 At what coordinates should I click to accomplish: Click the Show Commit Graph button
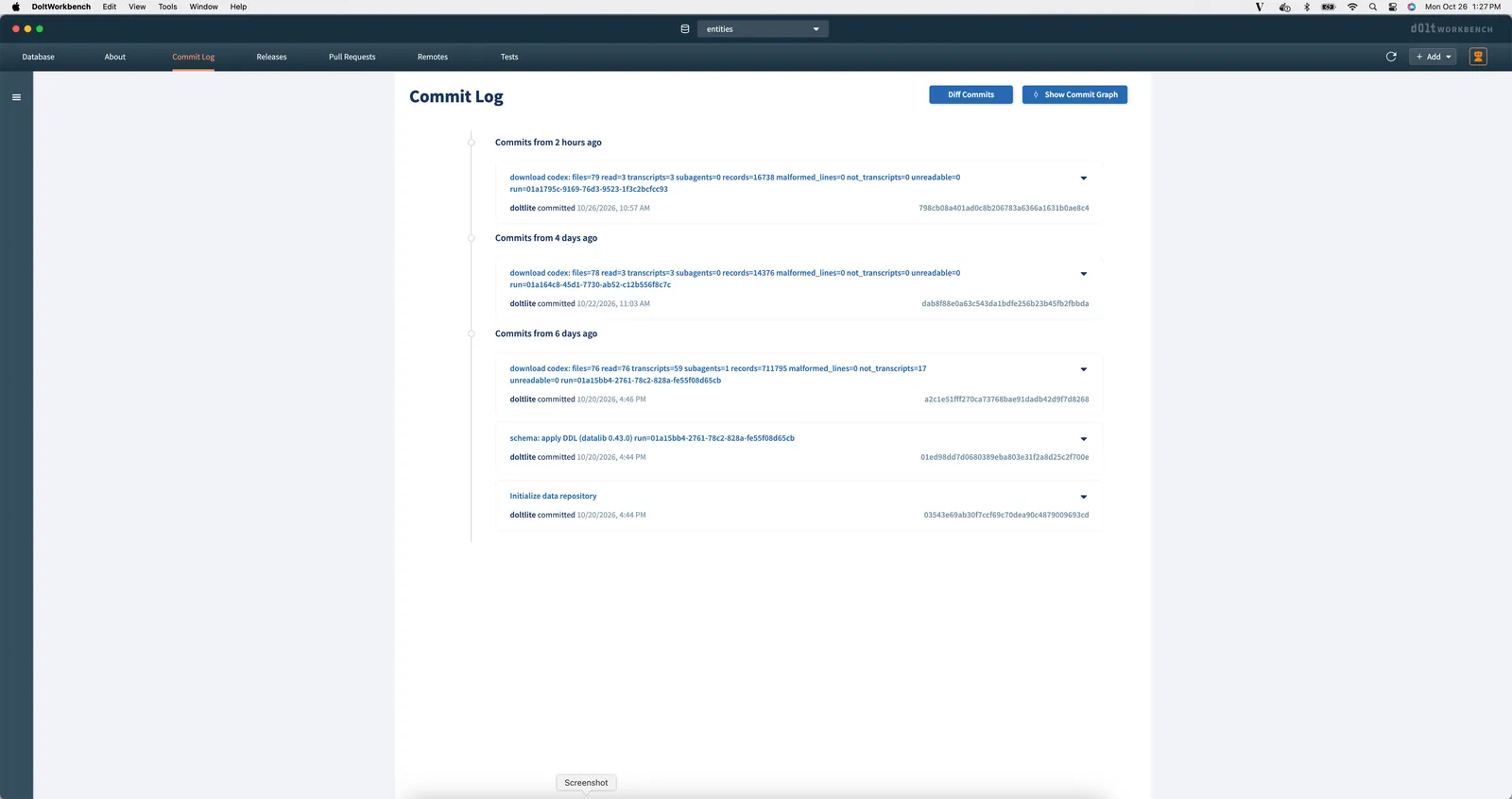[1074, 94]
